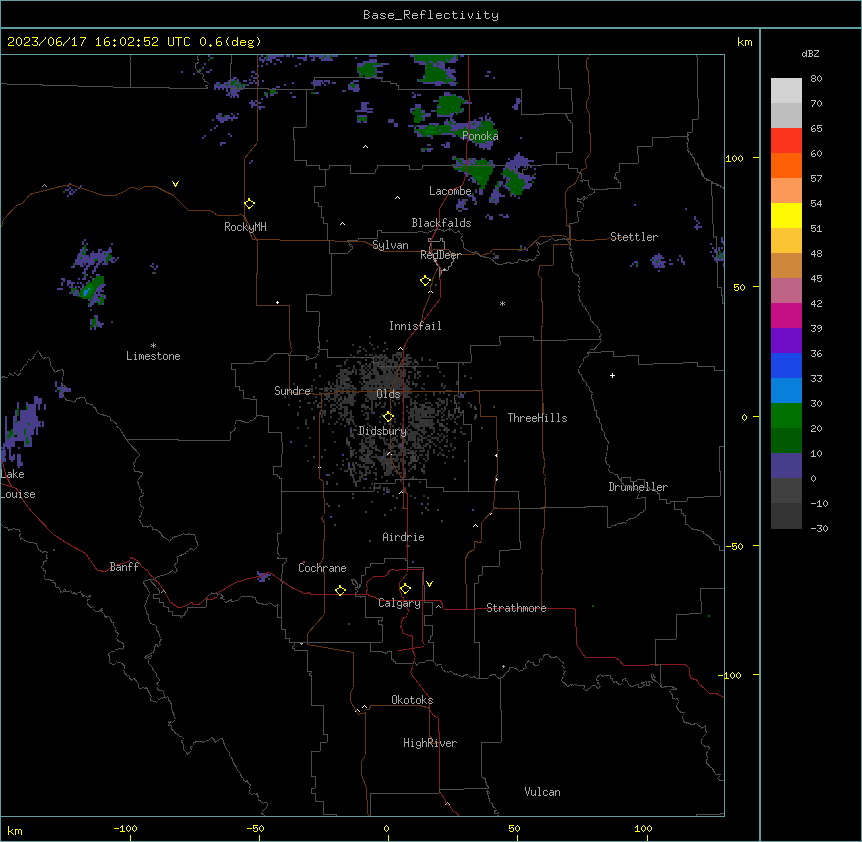The width and height of the screenshot is (862, 842).
Task: Click the Base_Reflectivity title text
Action: 431,15
